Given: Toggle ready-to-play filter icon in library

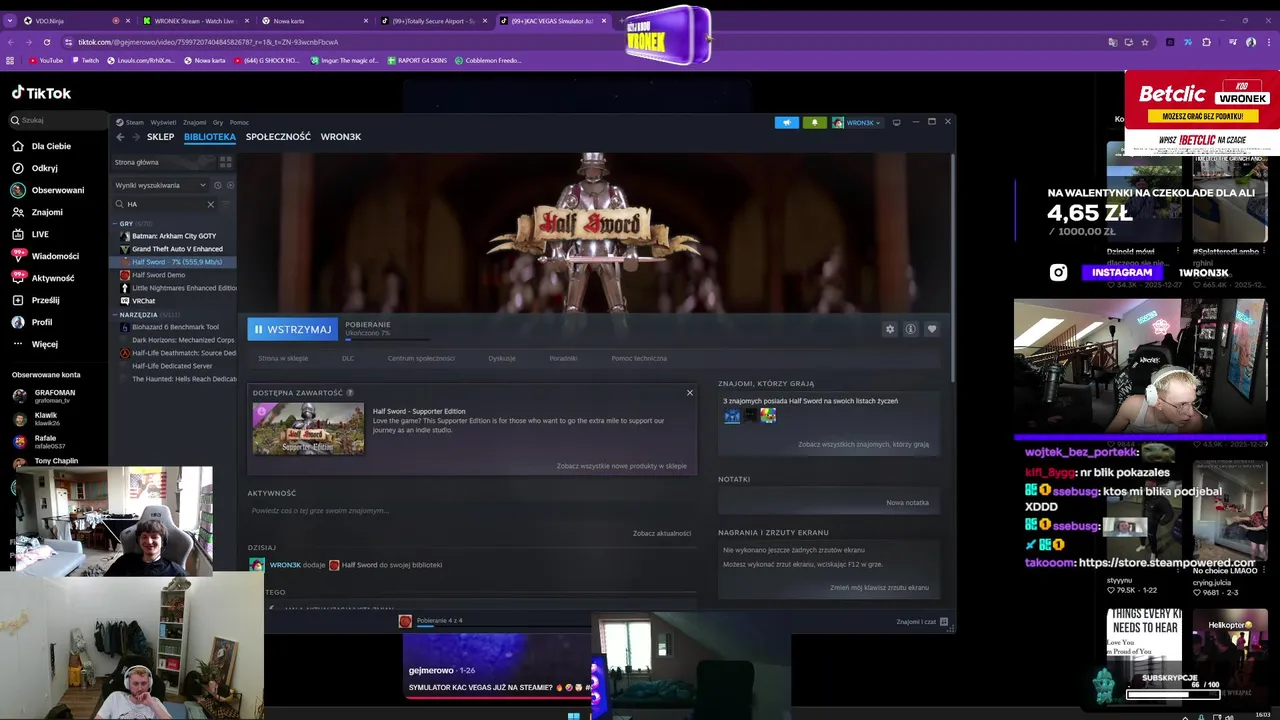Looking at the screenshot, I should (x=230, y=185).
